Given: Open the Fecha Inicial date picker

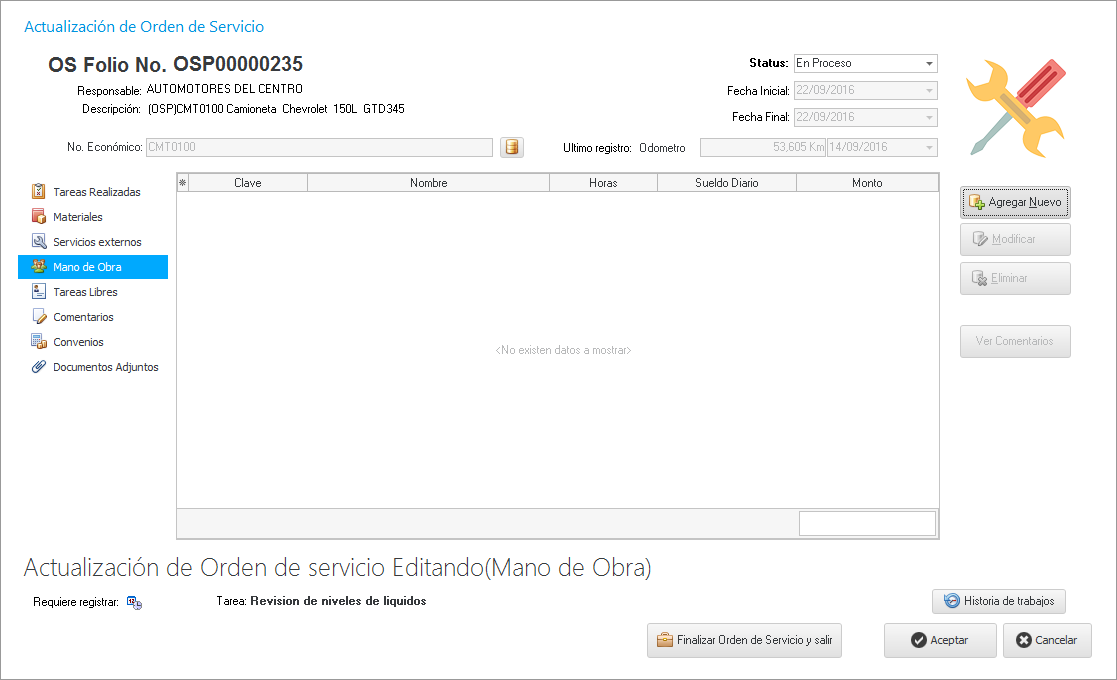Looking at the screenshot, I should [x=930, y=91].
